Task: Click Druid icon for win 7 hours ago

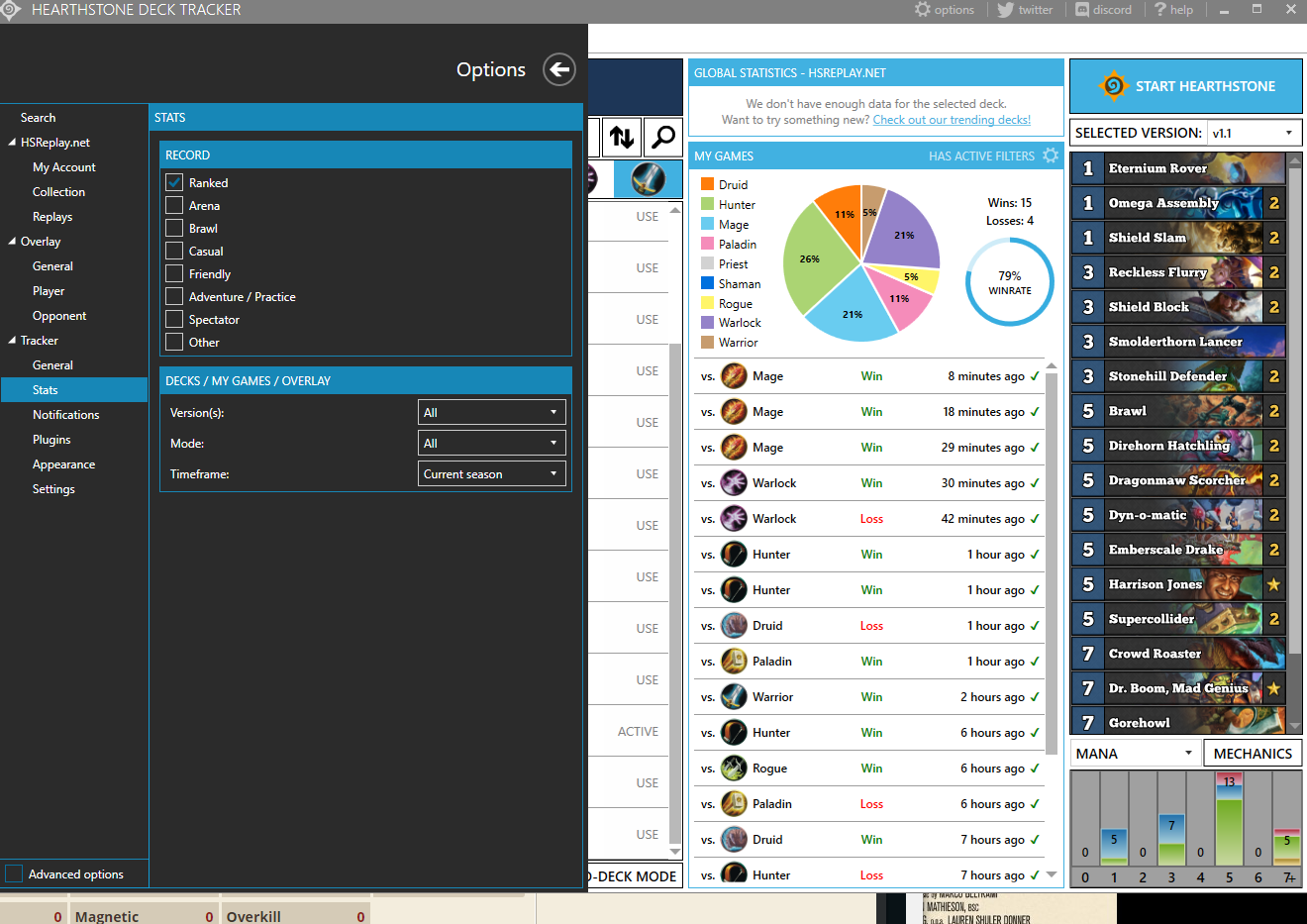Action: point(734,840)
